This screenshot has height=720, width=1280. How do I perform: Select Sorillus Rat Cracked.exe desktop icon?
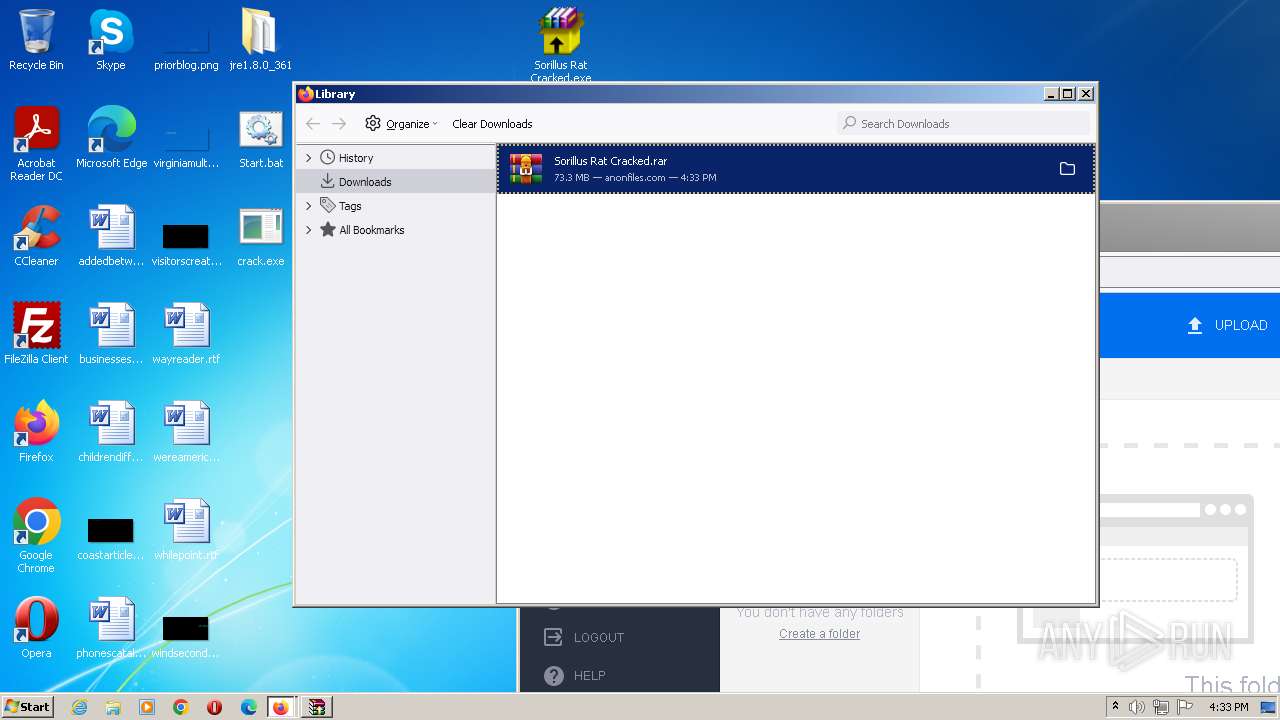point(560,44)
